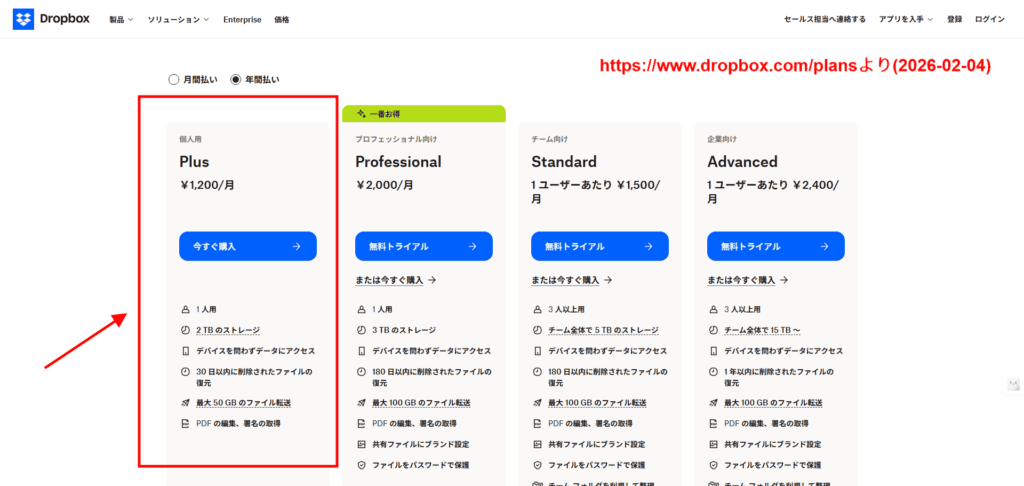This screenshot has height=486, width=1024.
Task: Click the sparkle icon in 一番お得 badge
Action: pos(360,114)
